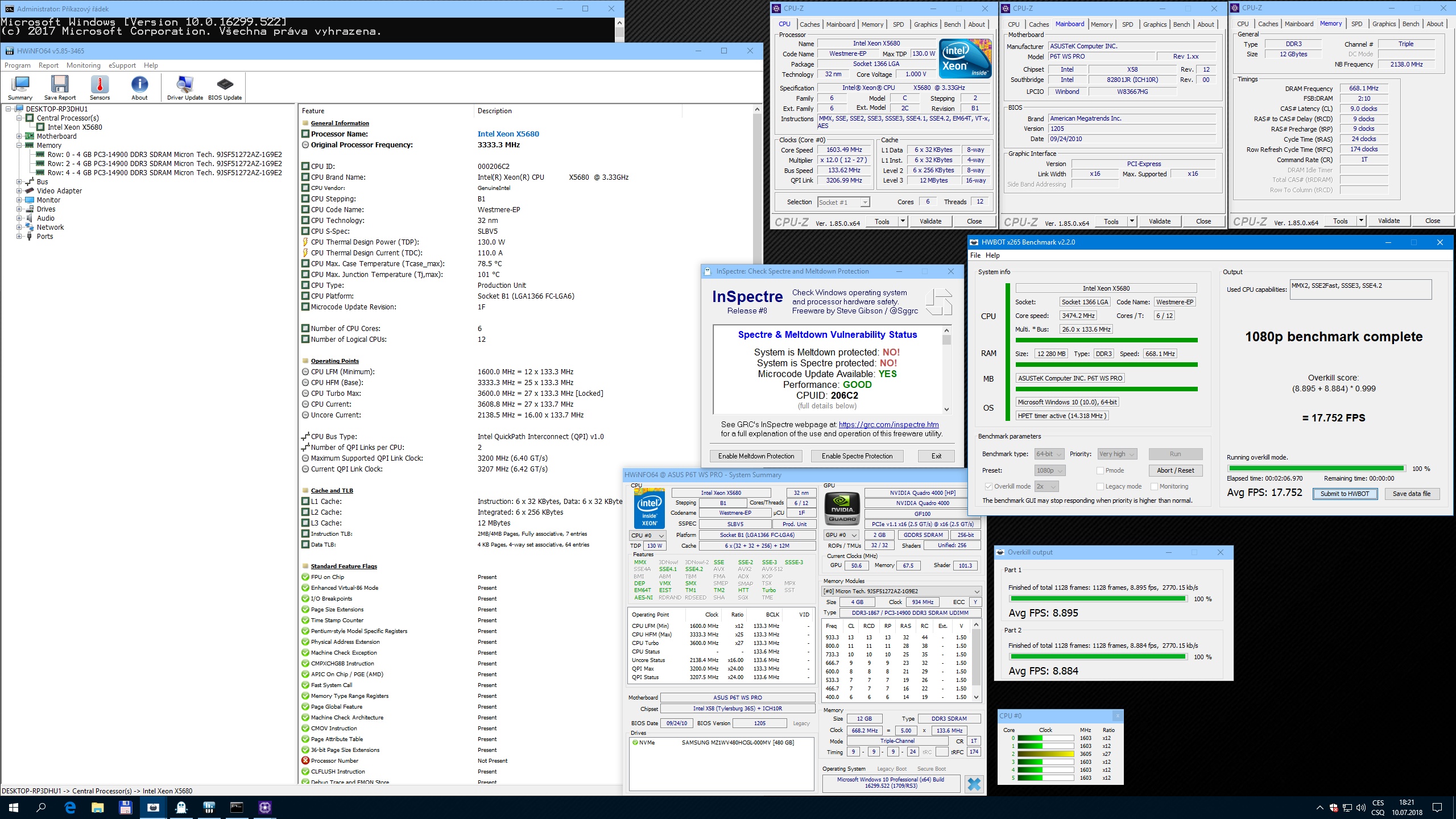Click the Intel inside Xeon logo in System Summary

pyautogui.click(x=650, y=508)
